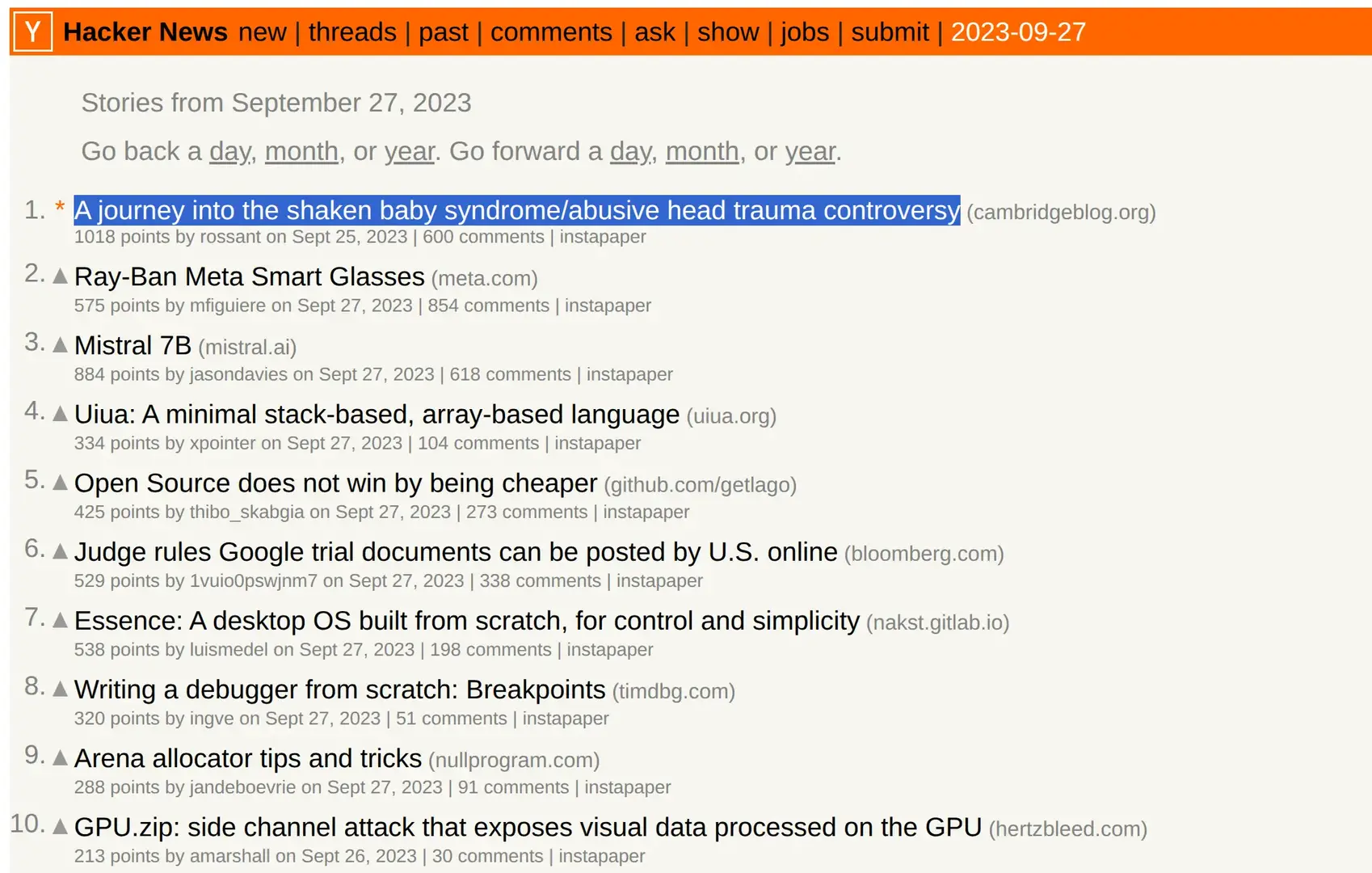Viewport: 1372px width, 873px height.
Task: Go back a month
Action: pos(301,151)
